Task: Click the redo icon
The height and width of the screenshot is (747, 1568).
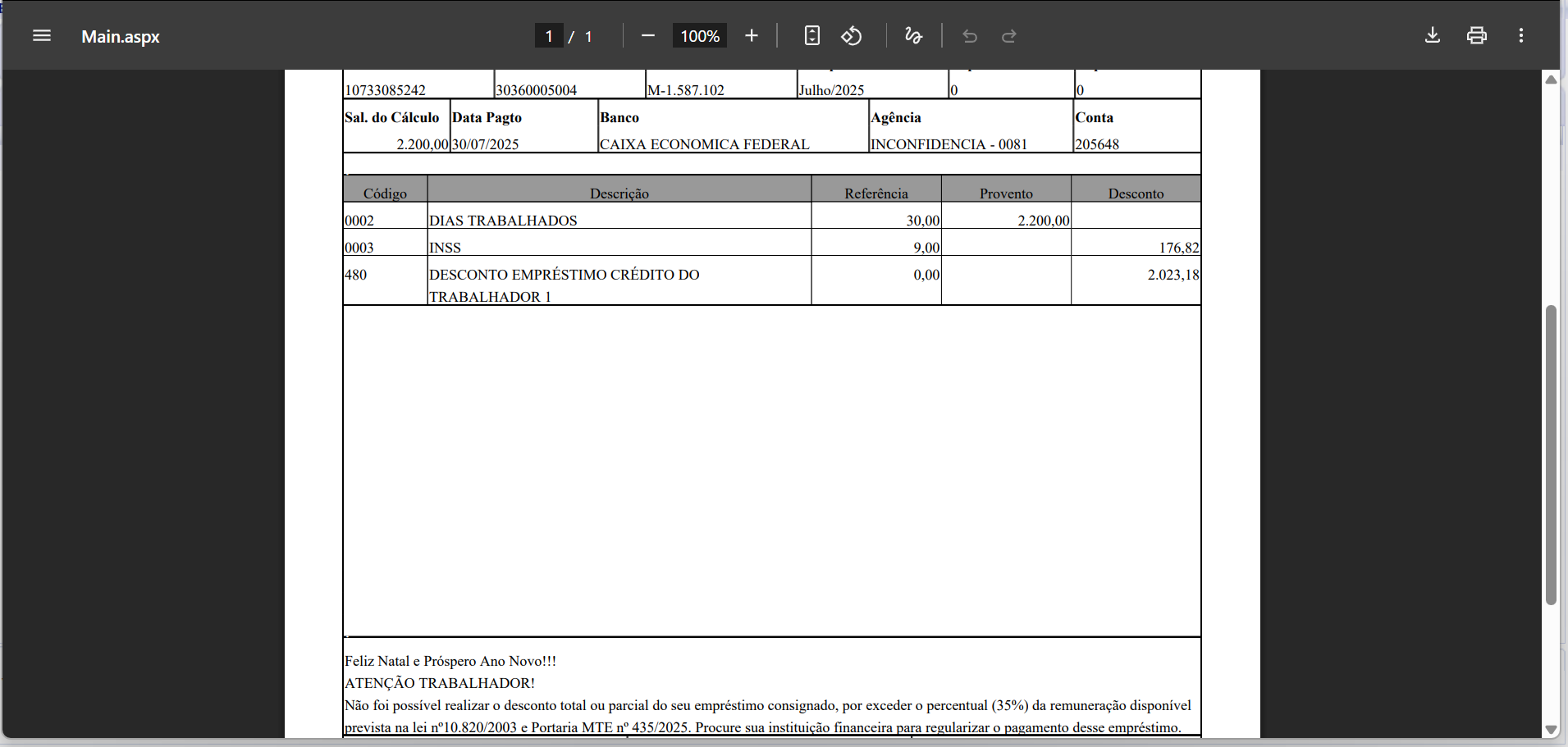Action: (1008, 35)
